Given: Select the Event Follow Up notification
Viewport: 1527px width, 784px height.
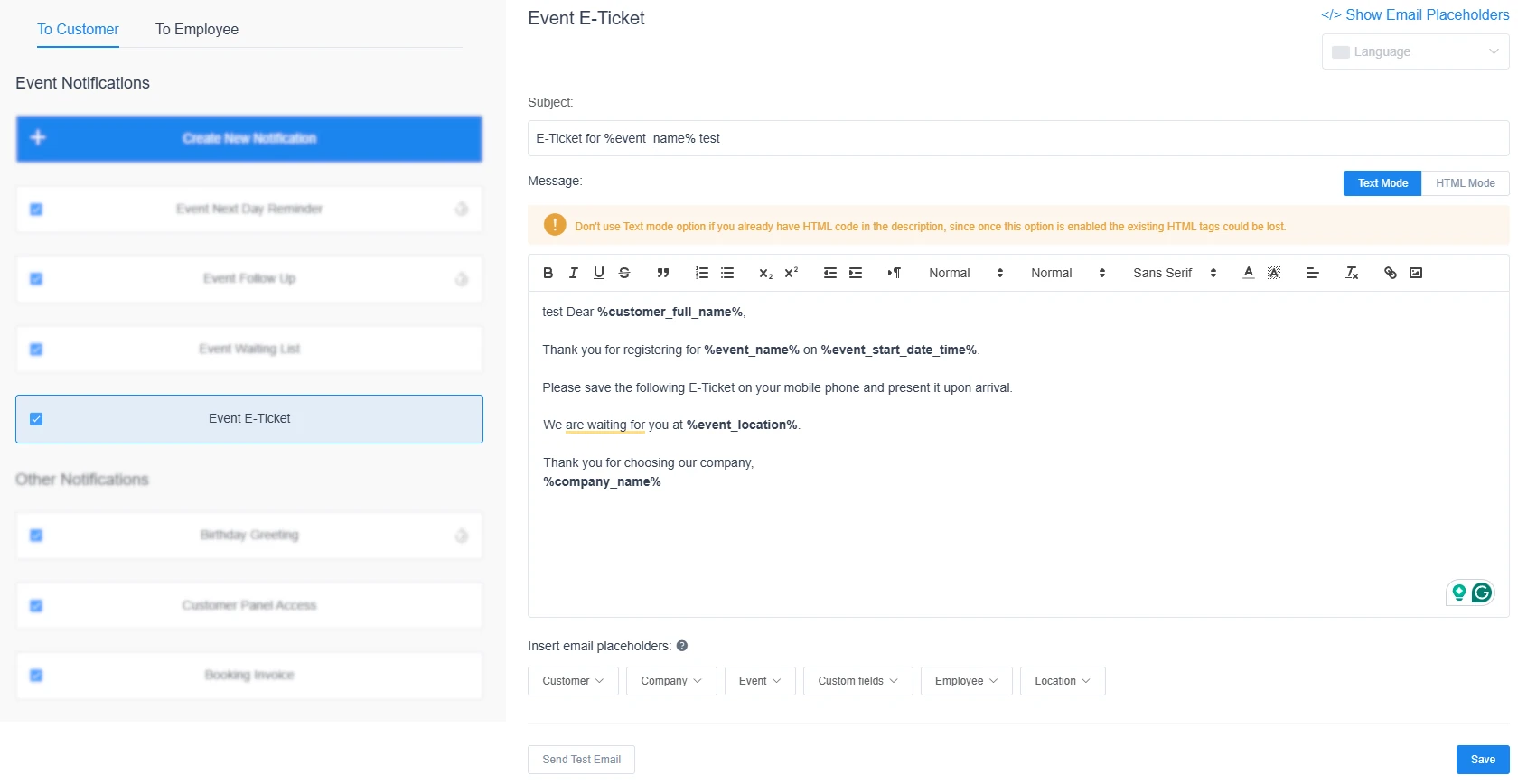Looking at the screenshot, I should [249, 279].
